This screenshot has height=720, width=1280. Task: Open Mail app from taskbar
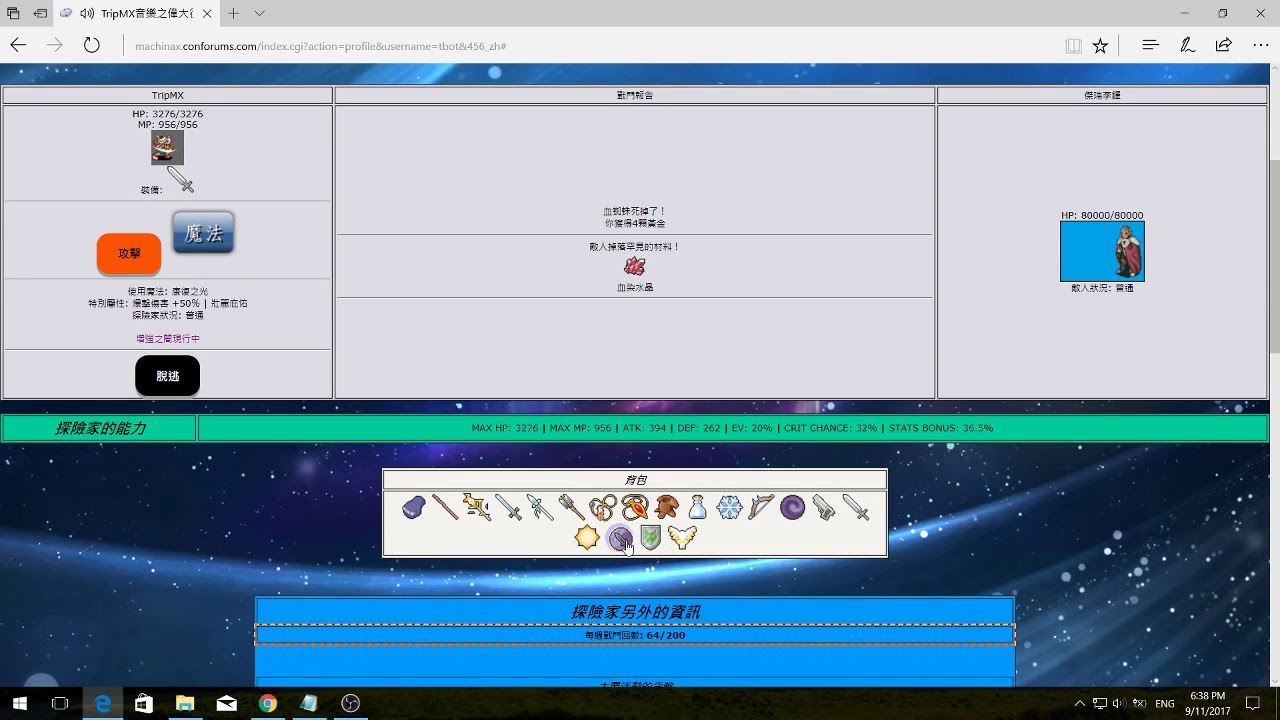coord(226,703)
